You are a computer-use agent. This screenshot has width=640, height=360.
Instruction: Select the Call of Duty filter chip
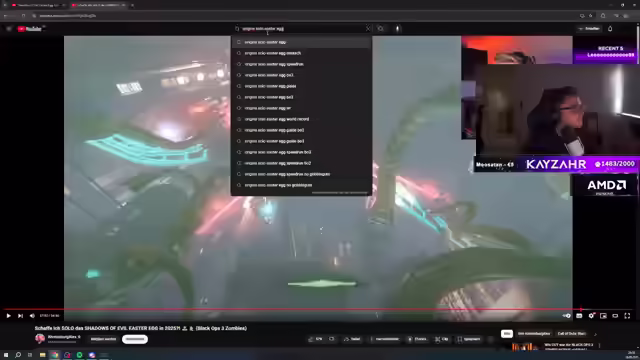tap(572, 334)
